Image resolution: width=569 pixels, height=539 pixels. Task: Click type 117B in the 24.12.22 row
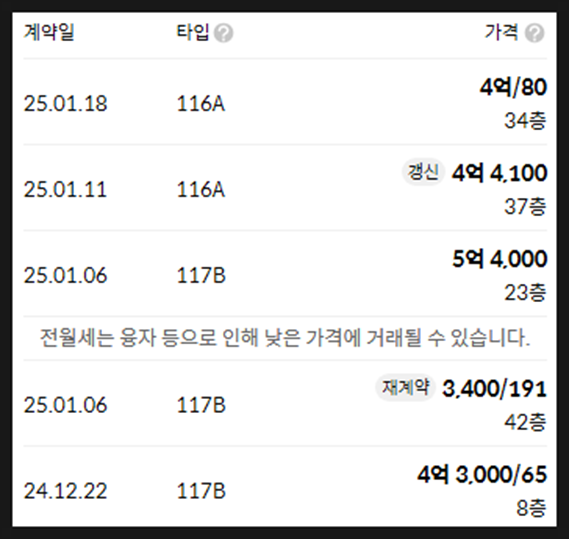(201, 491)
